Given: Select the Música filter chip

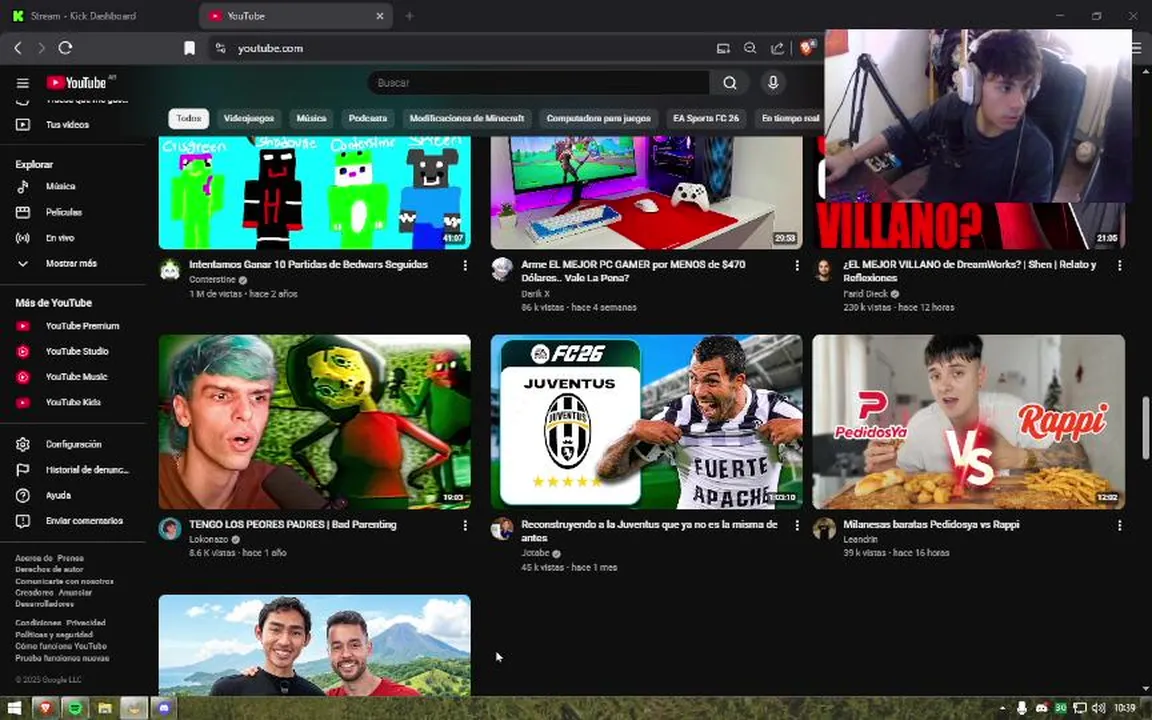Looking at the screenshot, I should tap(312, 118).
